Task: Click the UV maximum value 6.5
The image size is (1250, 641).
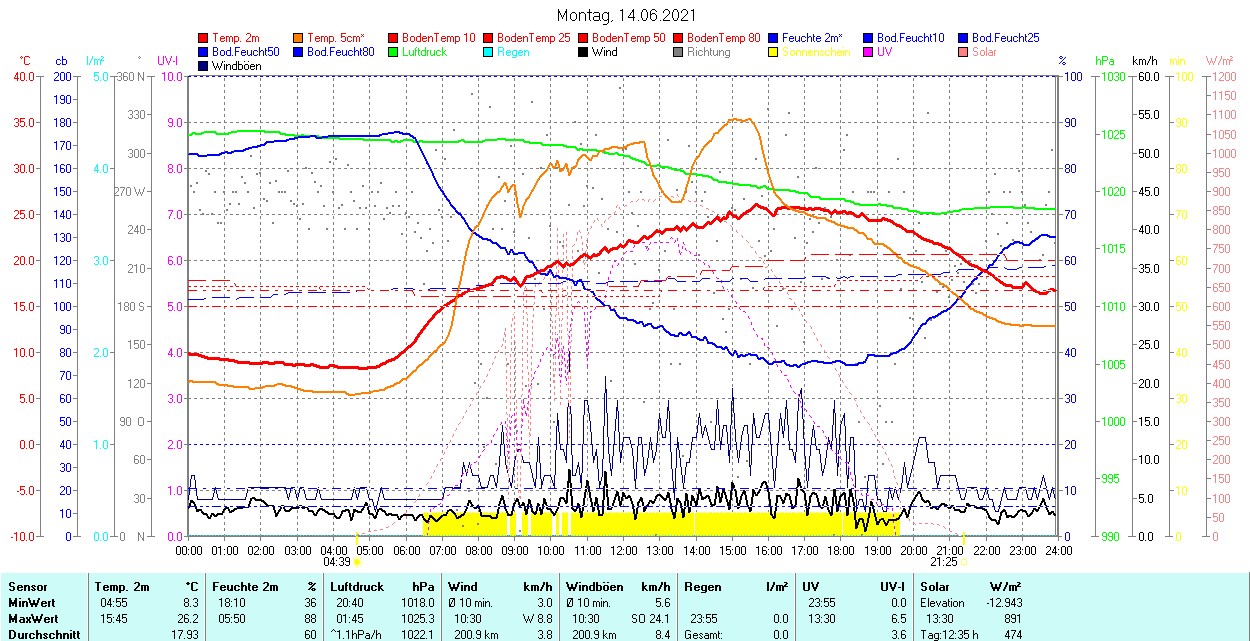Action: click(x=898, y=619)
